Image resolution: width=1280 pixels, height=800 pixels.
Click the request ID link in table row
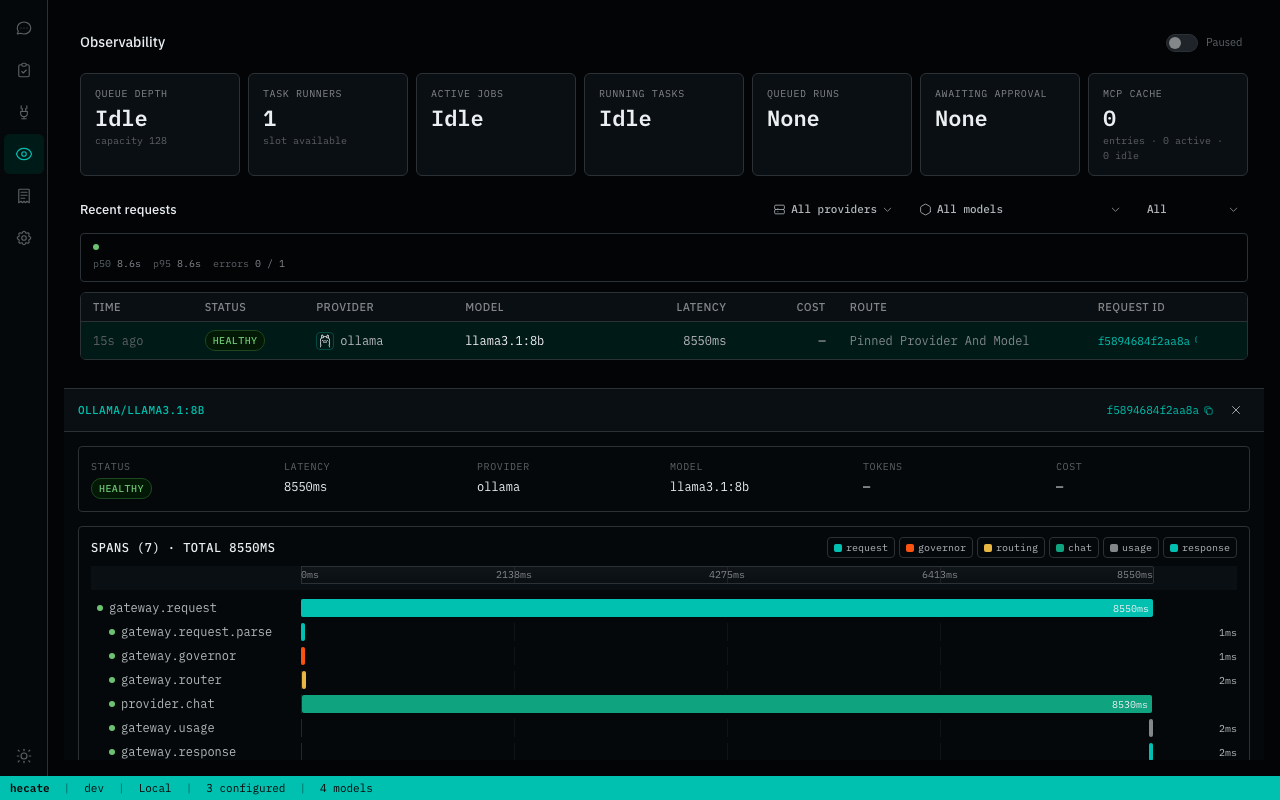pos(1144,341)
